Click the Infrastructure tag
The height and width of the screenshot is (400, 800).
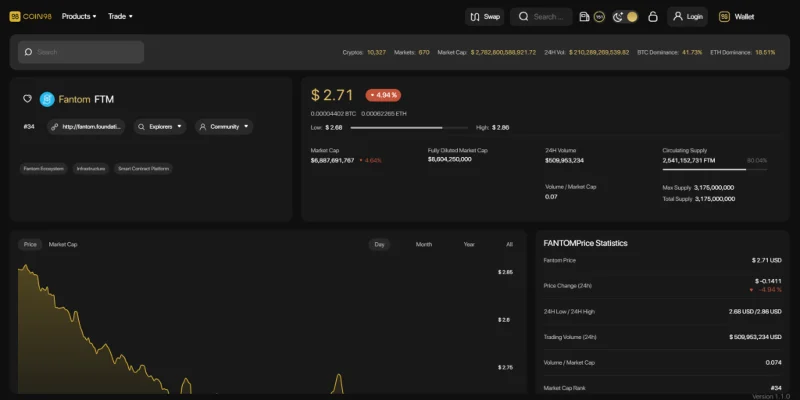point(91,168)
